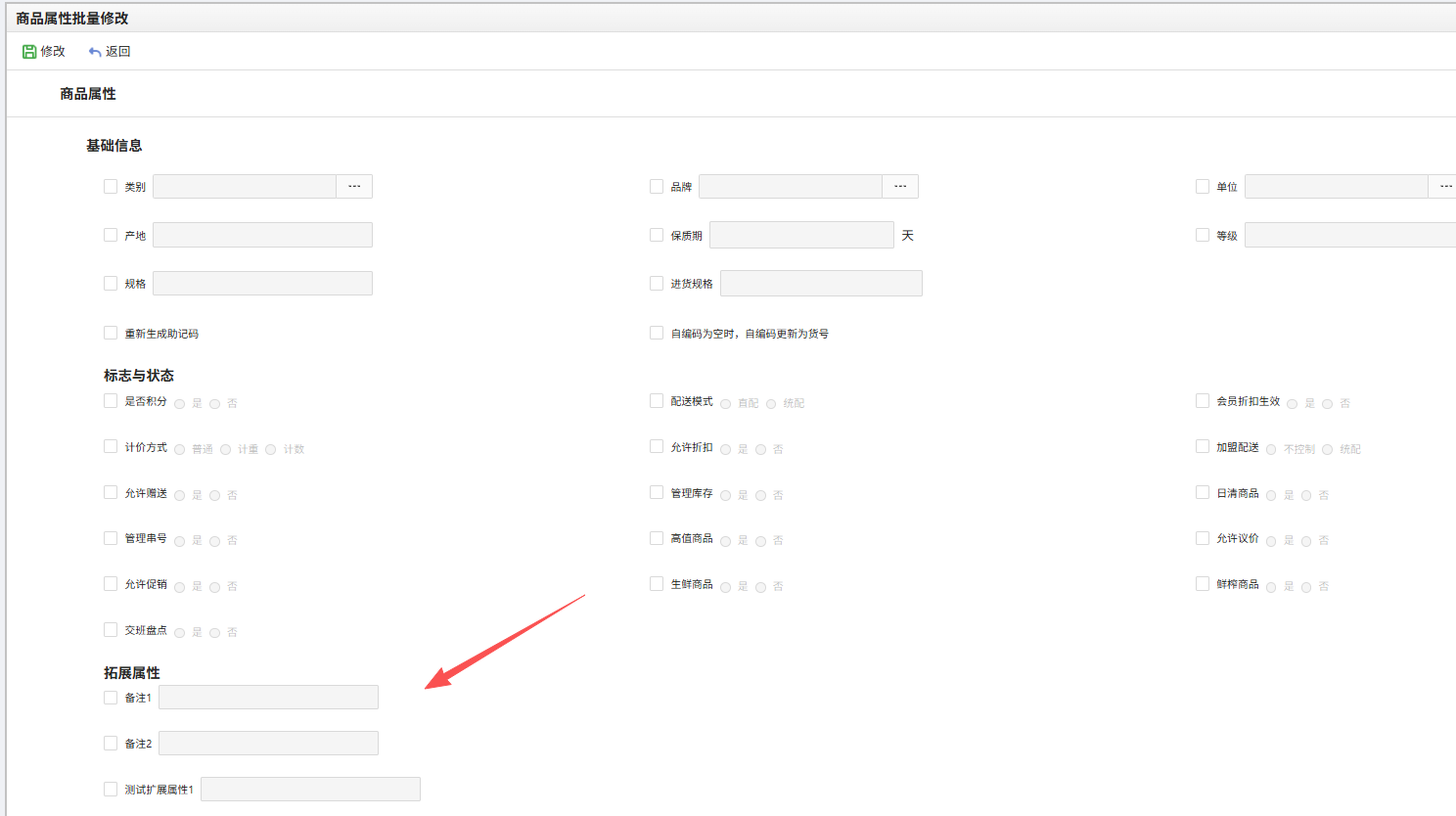Tick the 自编码为空时 update checkbox
Viewport: 1456px width, 816px height.
tap(657, 333)
